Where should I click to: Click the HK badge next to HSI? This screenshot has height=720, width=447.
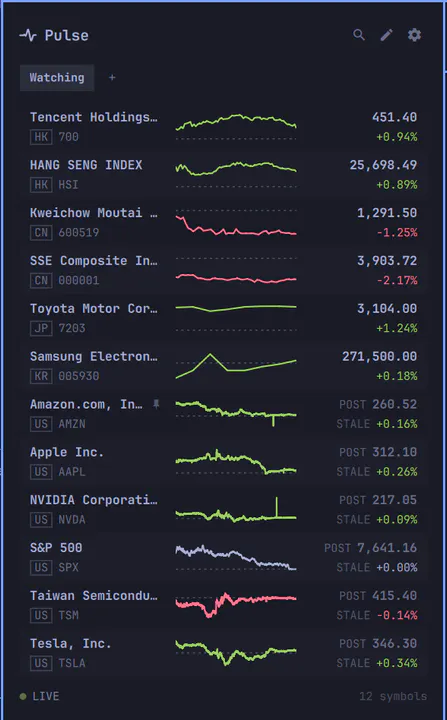(x=41, y=185)
